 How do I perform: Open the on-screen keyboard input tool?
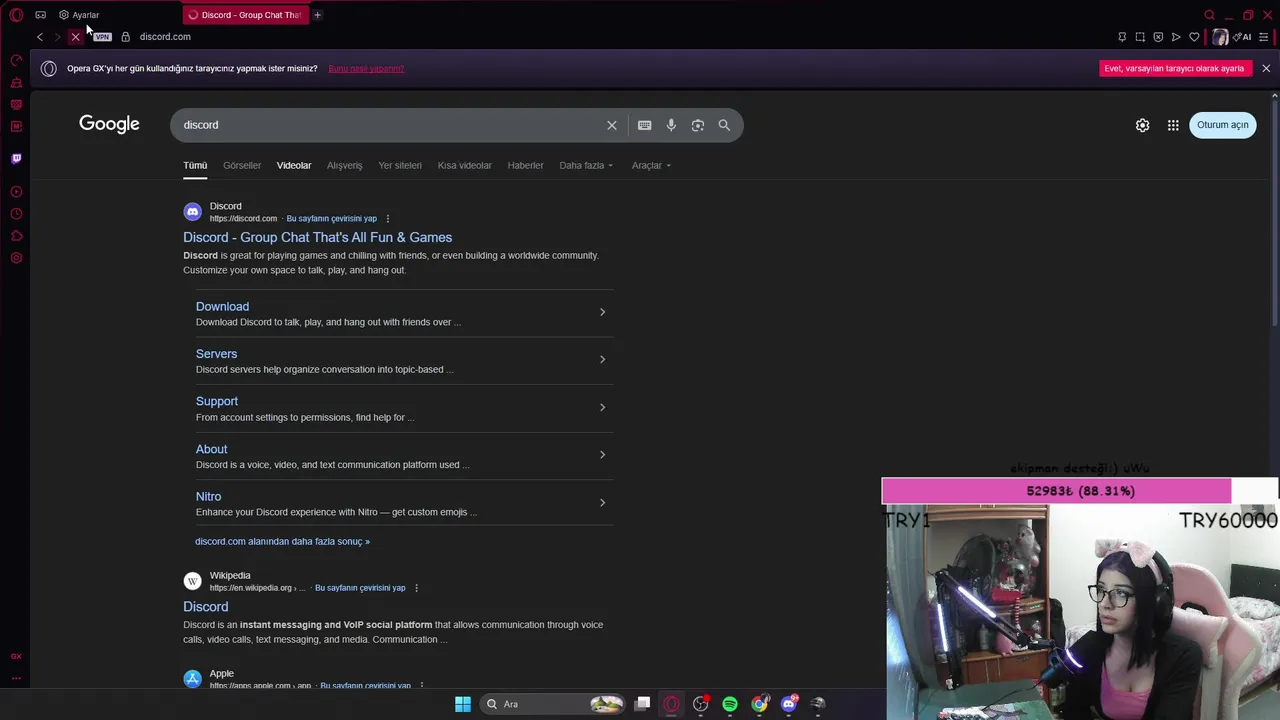(644, 125)
